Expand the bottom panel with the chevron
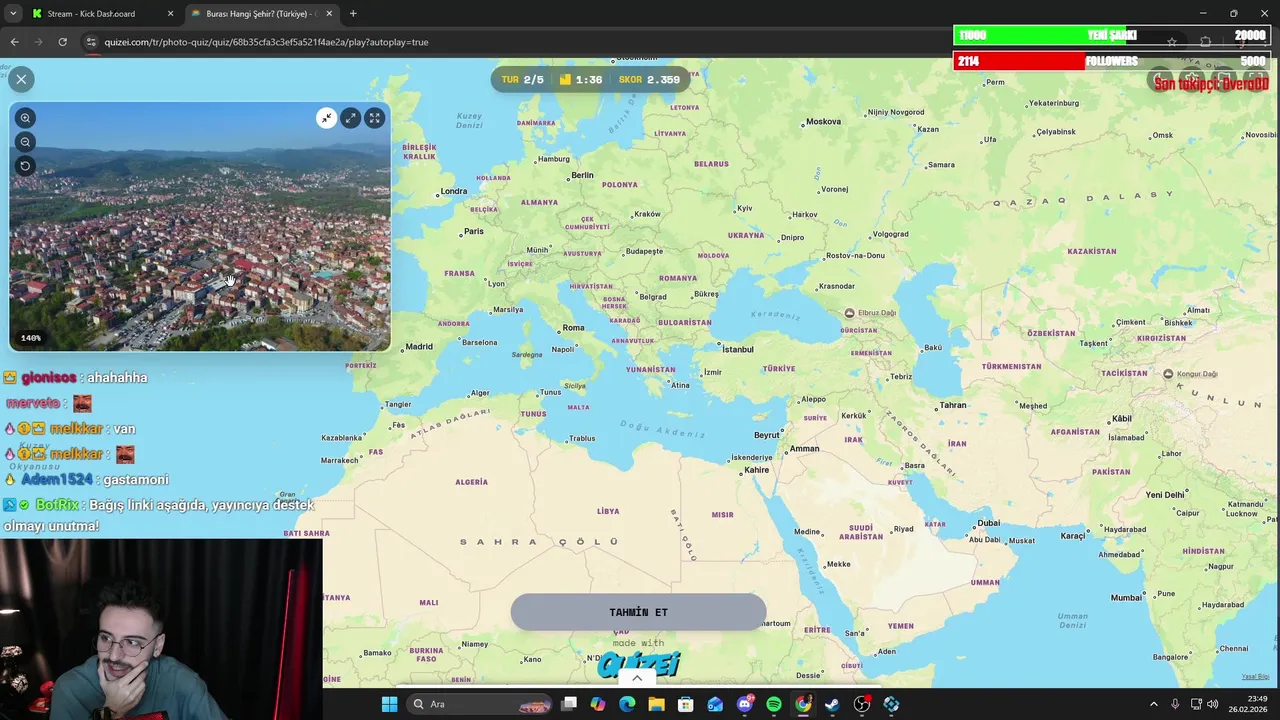The width and height of the screenshot is (1280, 720). (x=637, y=678)
